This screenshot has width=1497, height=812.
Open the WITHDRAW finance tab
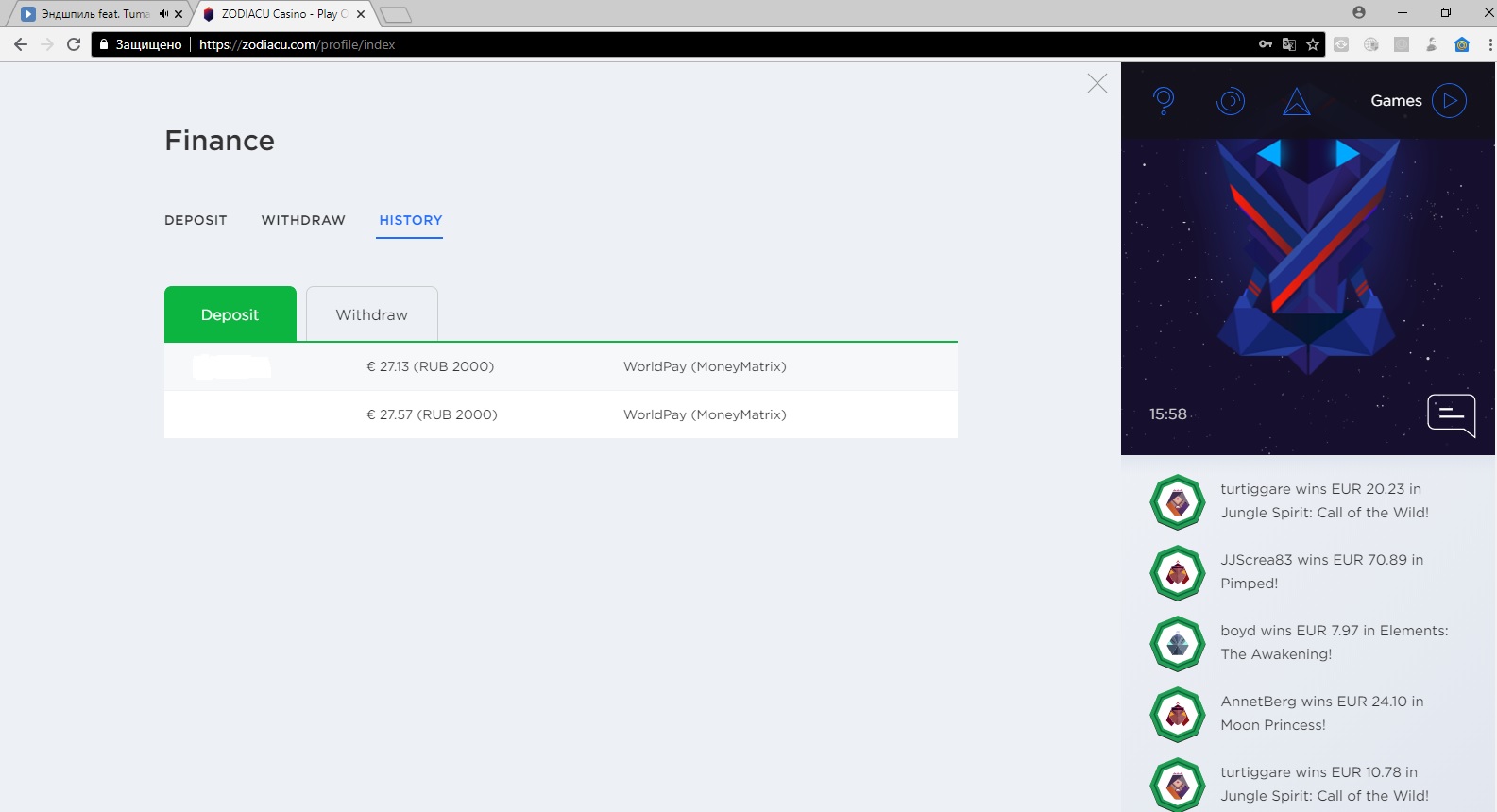coord(303,220)
